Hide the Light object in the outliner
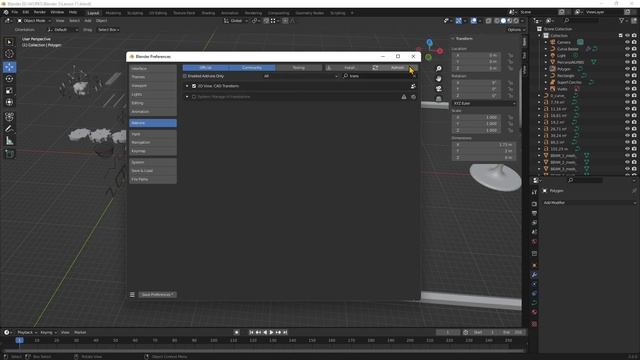640x360 pixels. pos(627,56)
